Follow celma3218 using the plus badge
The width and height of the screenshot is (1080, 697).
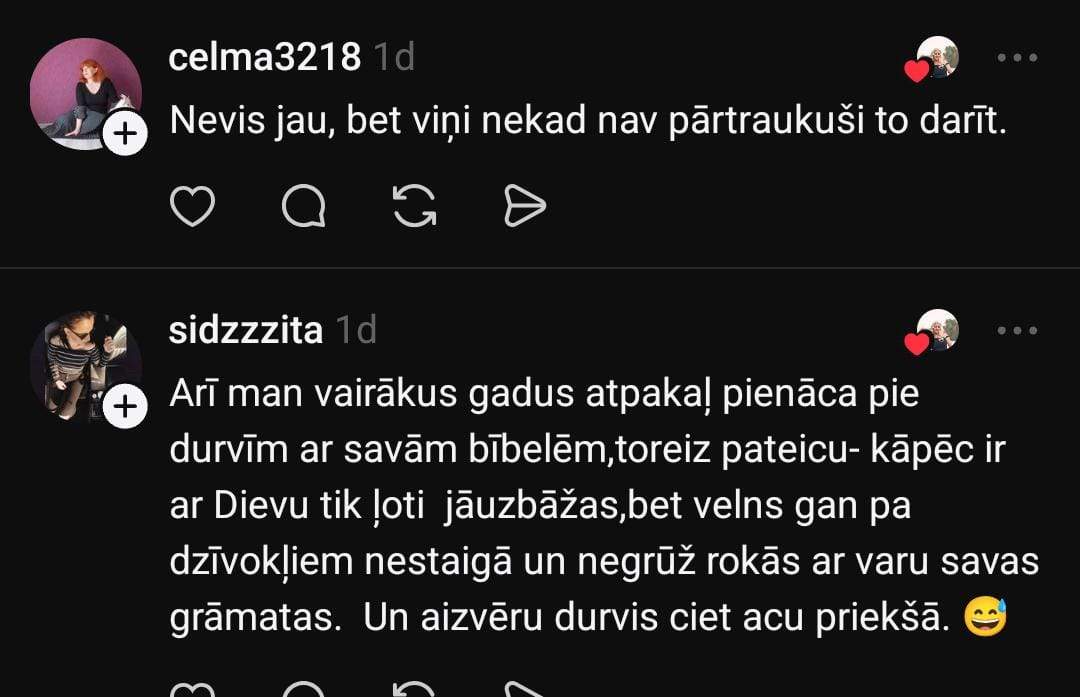tap(125, 134)
